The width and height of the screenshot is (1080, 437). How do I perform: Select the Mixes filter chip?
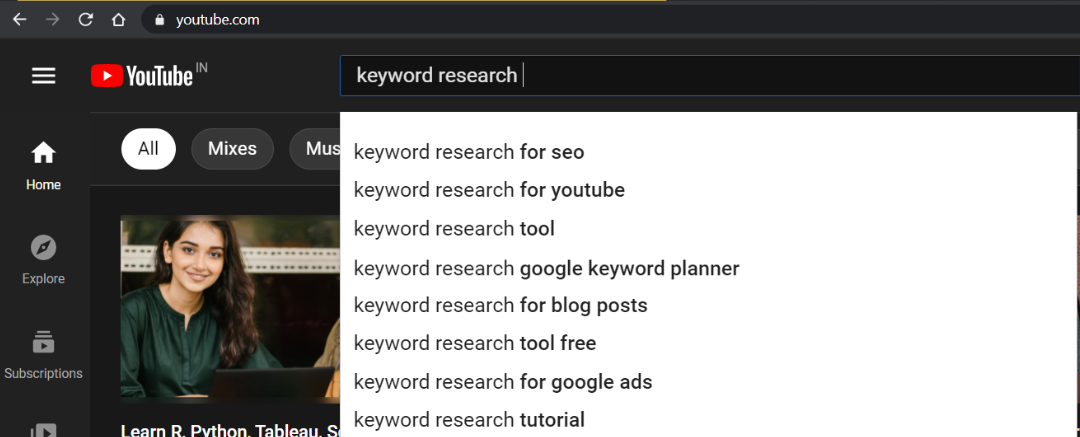pyautogui.click(x=232, y=149)
